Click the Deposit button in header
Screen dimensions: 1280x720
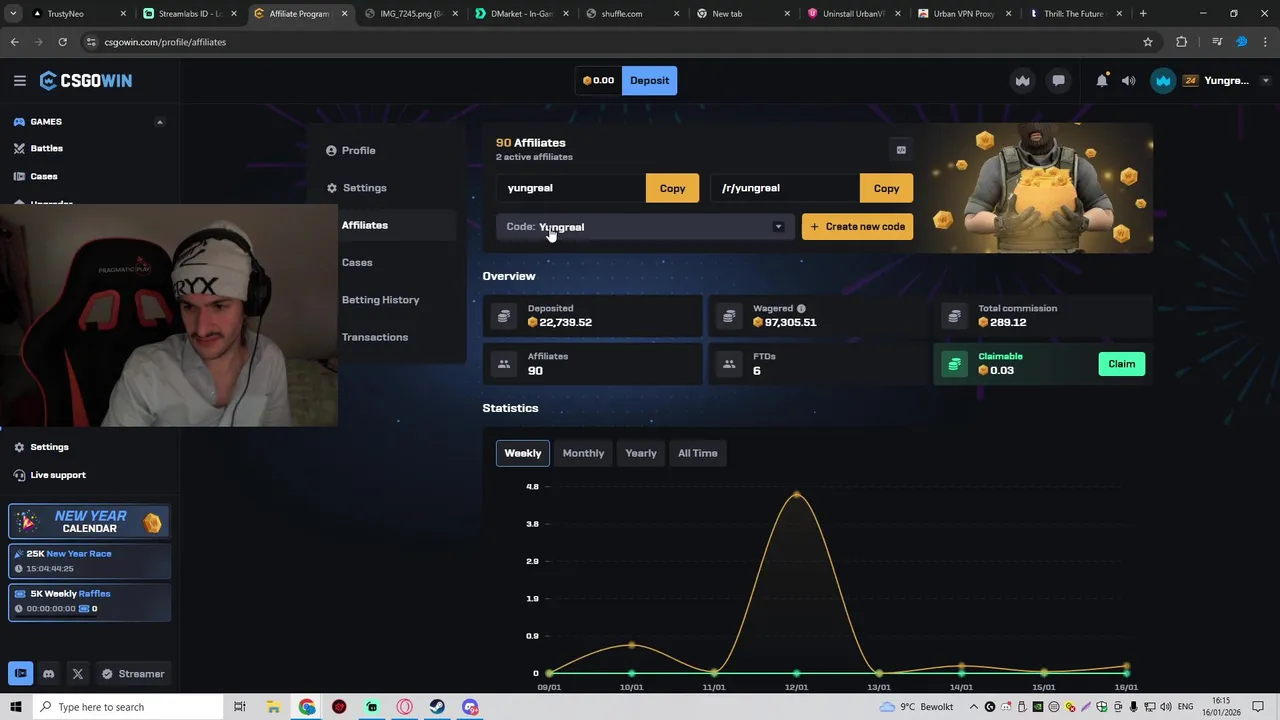(x=649, y=81)
